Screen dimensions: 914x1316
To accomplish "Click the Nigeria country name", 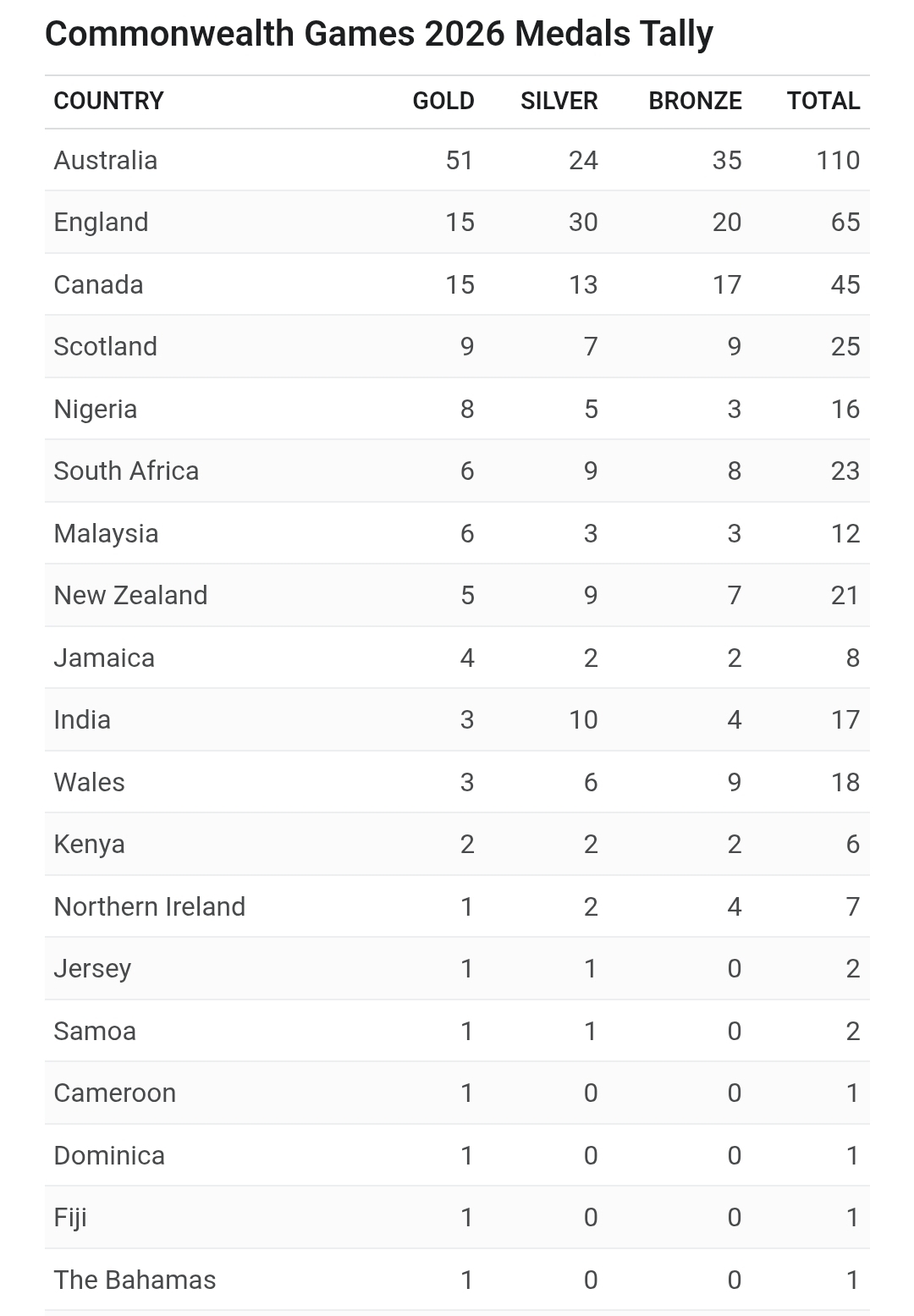I will (95, 409).
